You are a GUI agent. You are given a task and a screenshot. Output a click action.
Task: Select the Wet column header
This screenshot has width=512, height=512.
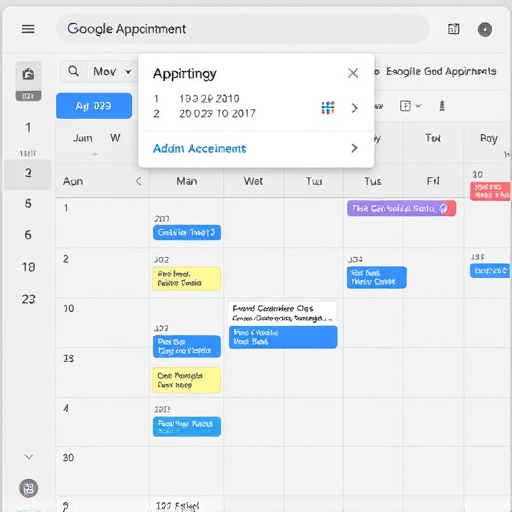(x=253, y=181)
